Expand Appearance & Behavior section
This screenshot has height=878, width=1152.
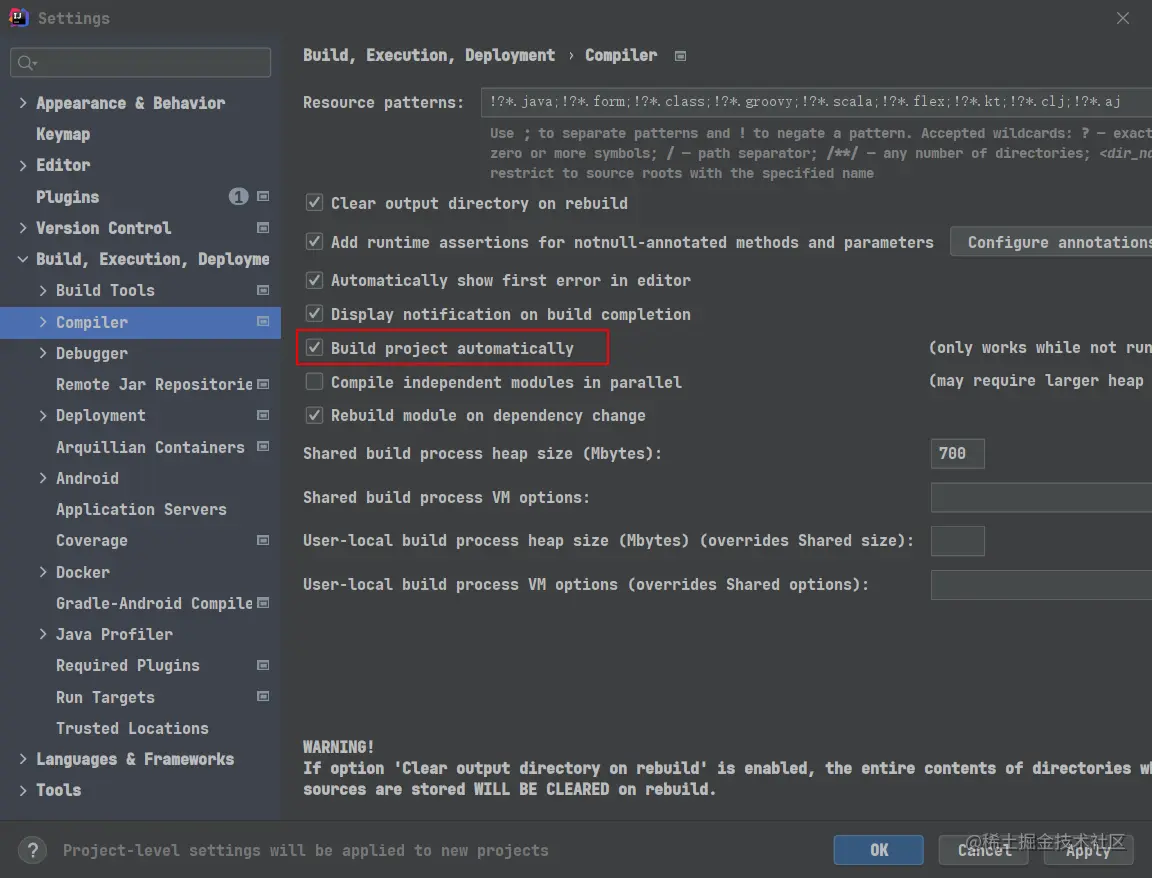[23, 103]
